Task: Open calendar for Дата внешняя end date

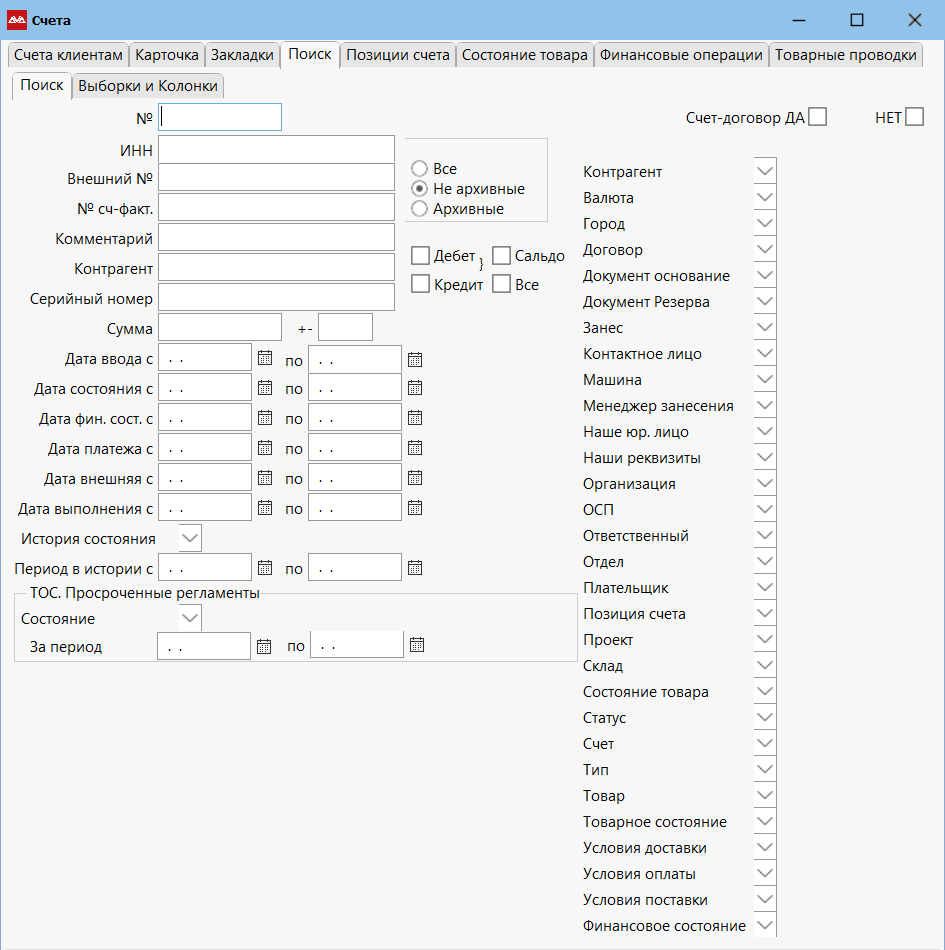Action: coord(415,478)
